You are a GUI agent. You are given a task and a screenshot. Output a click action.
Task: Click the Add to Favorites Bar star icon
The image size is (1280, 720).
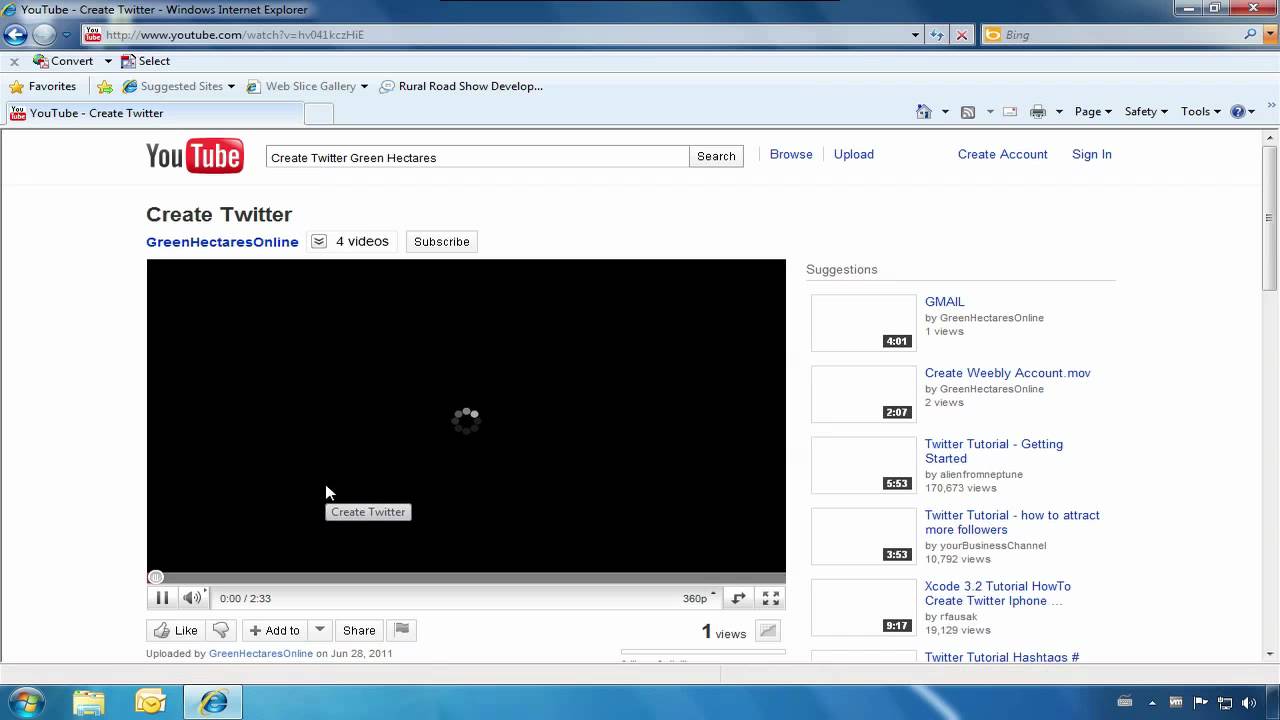105,87
